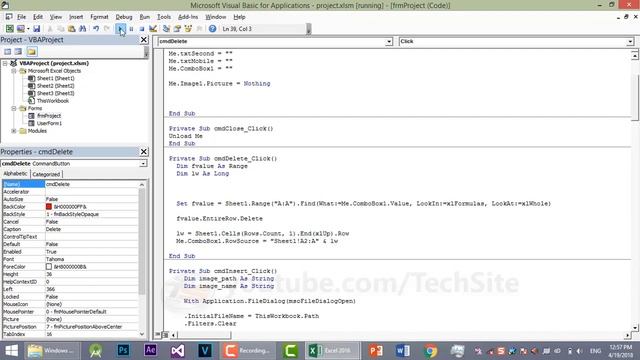Save the project with the floppy disk icon
The height and width of the screenshot is (360, 640).
tap(36, 29)
